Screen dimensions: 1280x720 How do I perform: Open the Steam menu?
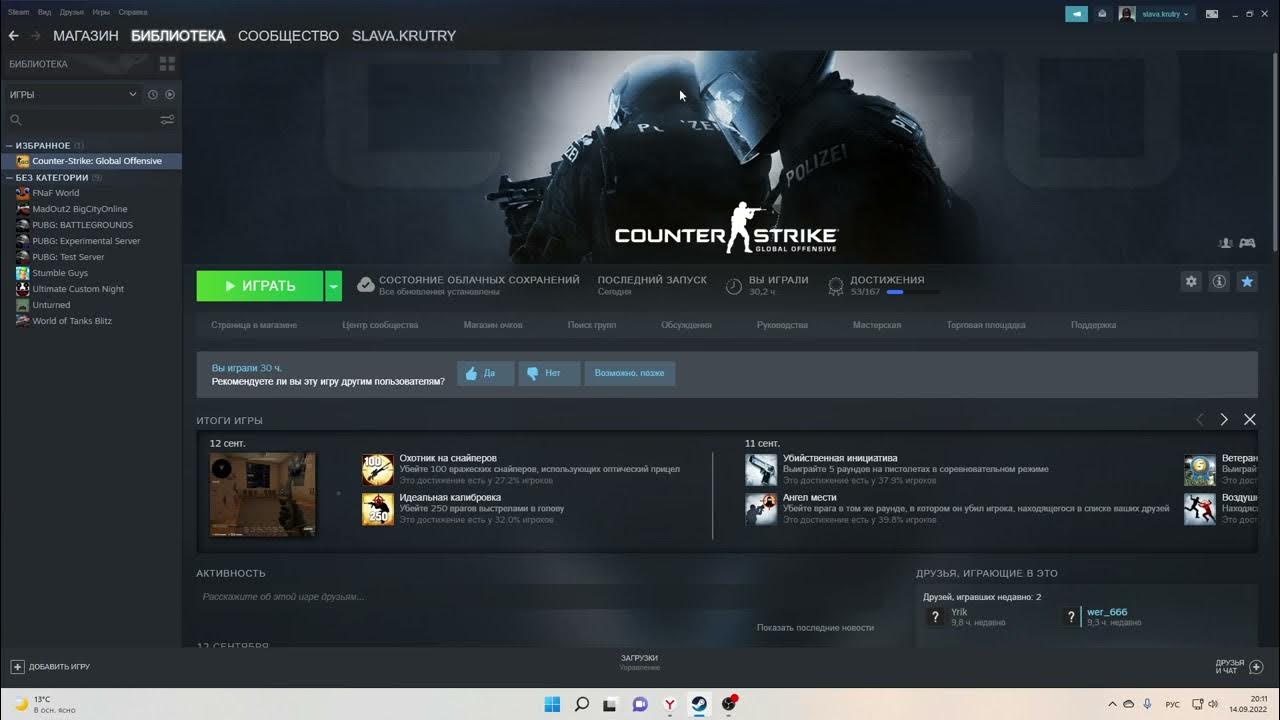(x=19, y=12)
